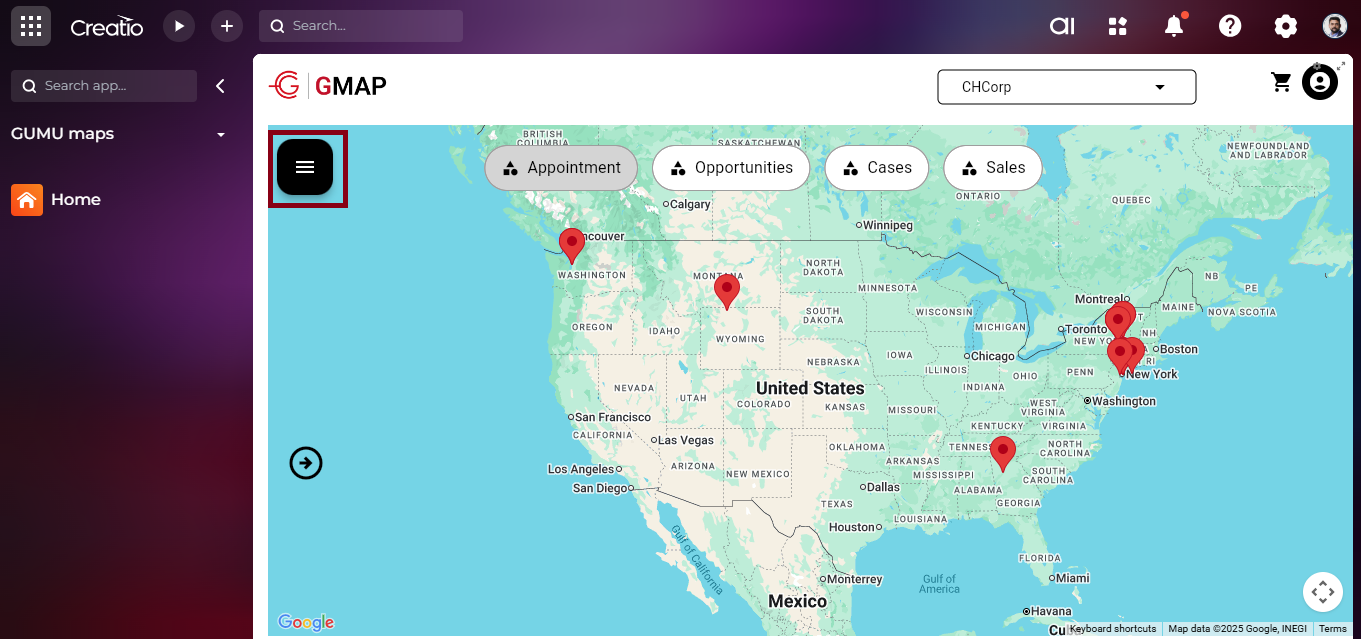The width and height of the screenshot is (1361, 639).
Task: Toggle the Cases filter
Action: click(877, 168)
